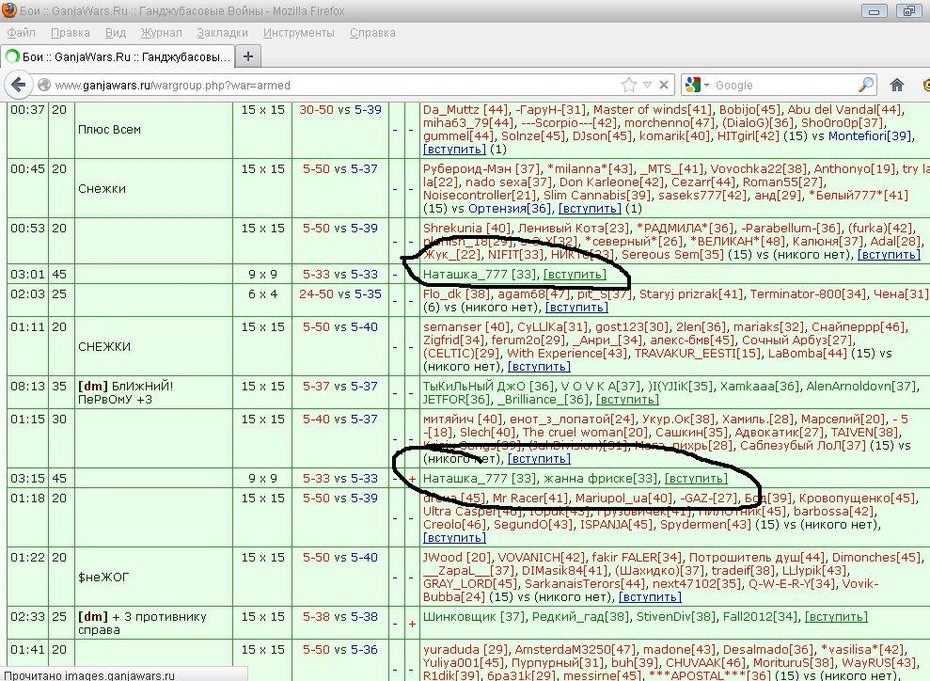The height and width of the screenshot is (681, 930).
Task: Click вступить link after Fall2012[34]
Action: point(836,616)
